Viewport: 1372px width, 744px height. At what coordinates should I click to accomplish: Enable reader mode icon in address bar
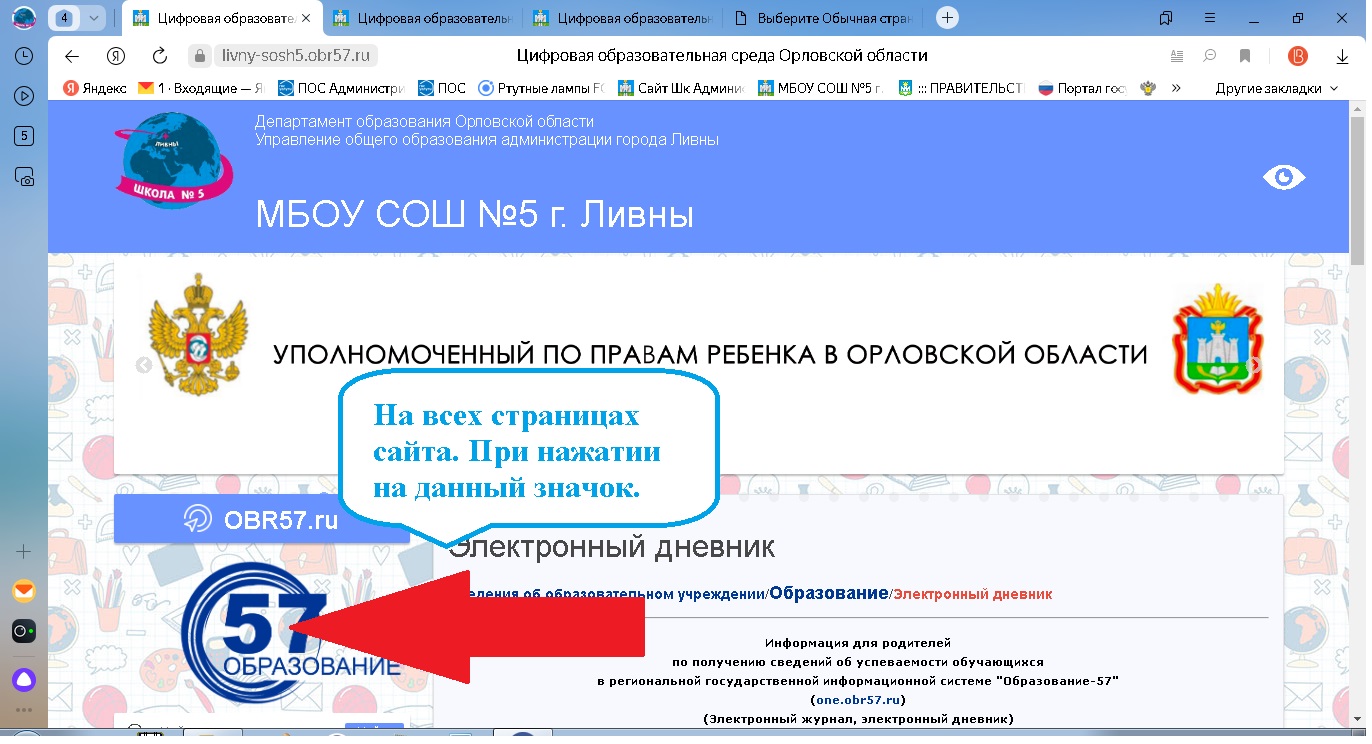(x=1177, y=56)
